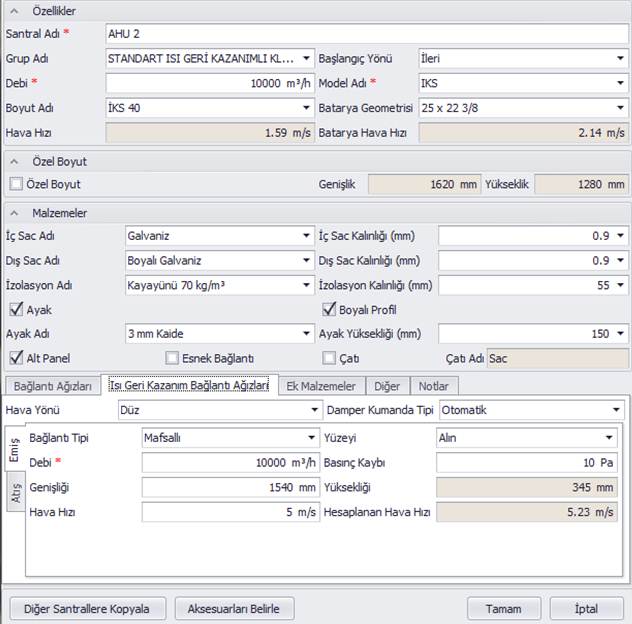Click the Diğer Santrallere Kopyala button
Image resolution: width=632 pixels, height=624 pixels.
(86, 608)
